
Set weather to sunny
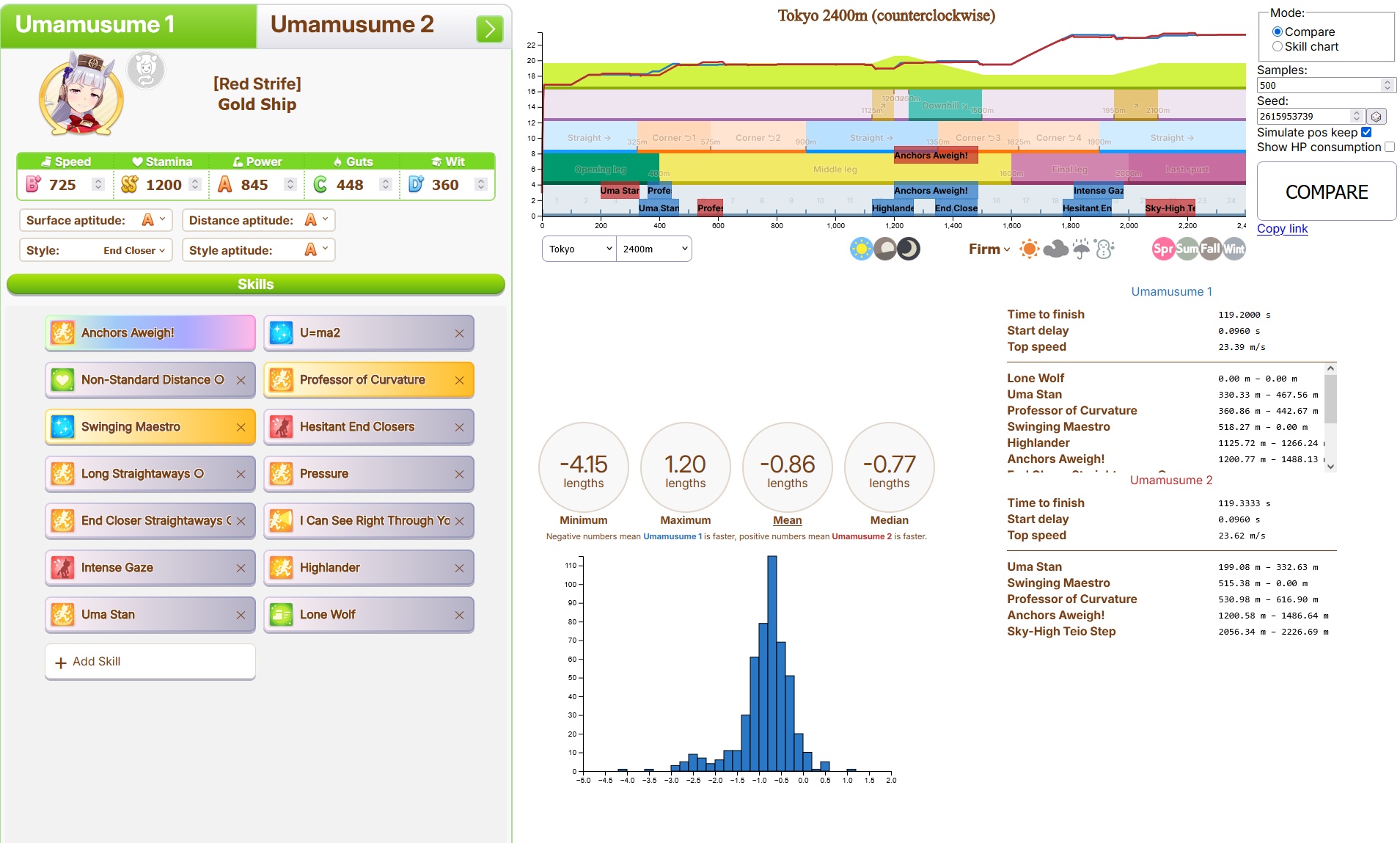pyautogui.click(x=1030, y=249)
